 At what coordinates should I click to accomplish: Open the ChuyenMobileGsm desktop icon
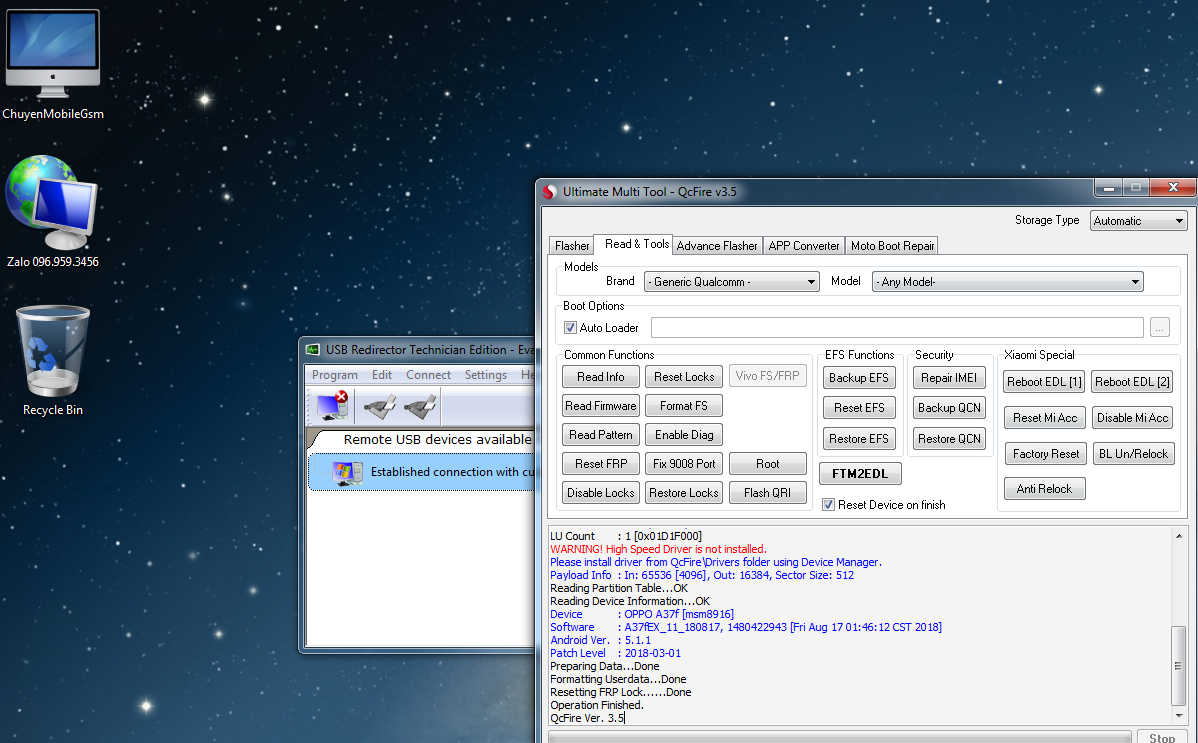click(x=53, y=64)
